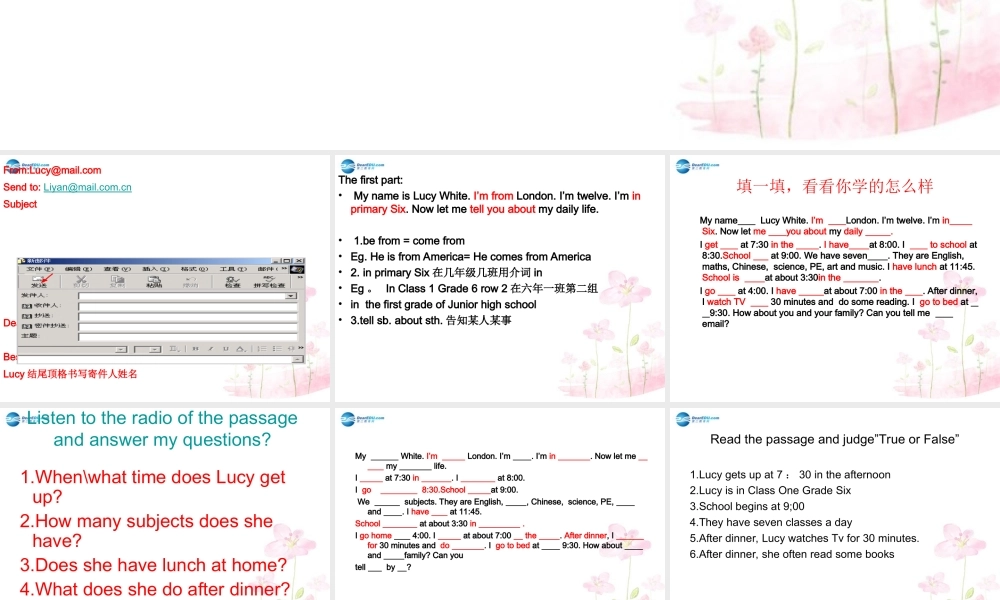Click the text 'From:Lucy@mail.com'
Screen dimensions: 1000x600
coord(52,170)
